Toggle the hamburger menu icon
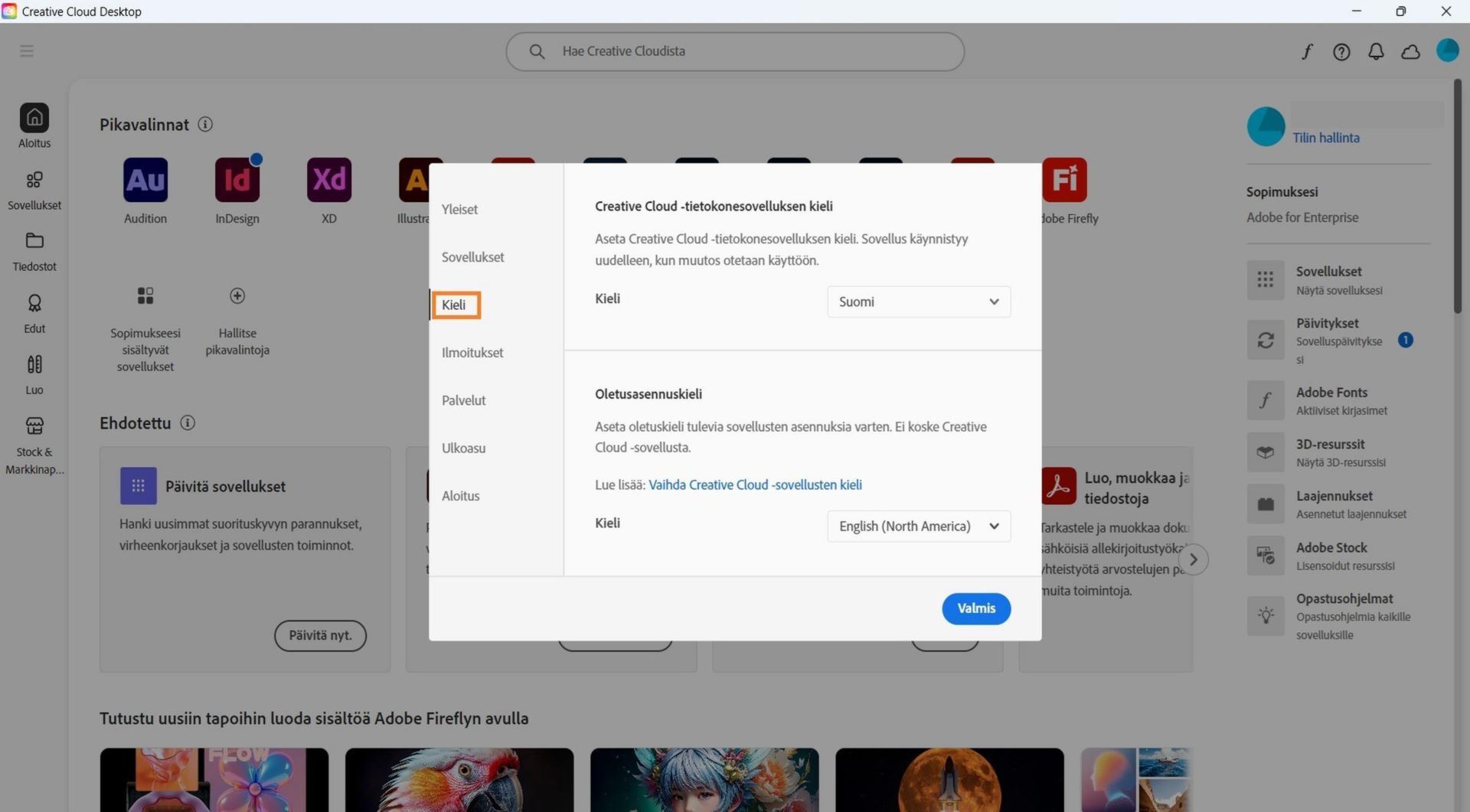Viewport: 1470px width, 812px height. tap(27, 51)
